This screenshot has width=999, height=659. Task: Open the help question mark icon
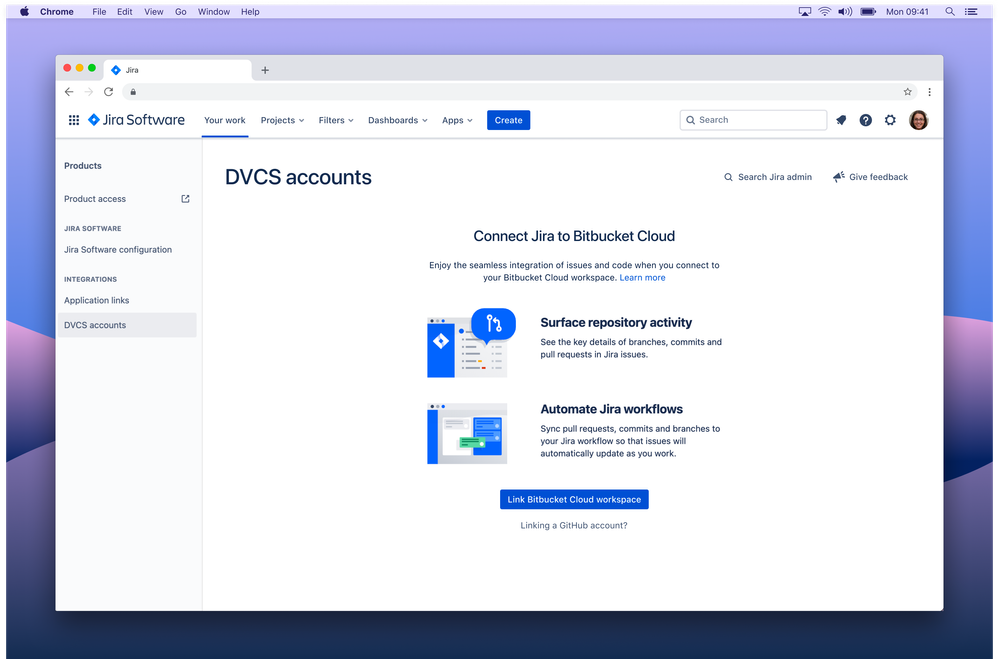click(865, 120)
